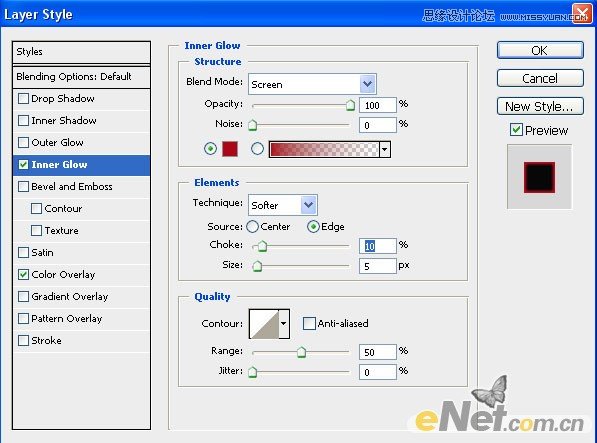Image resolution: width=597 pixels, height=443 pixels.
Task: Expand the gradient picker arrow
Action: [x=385, y=149]
